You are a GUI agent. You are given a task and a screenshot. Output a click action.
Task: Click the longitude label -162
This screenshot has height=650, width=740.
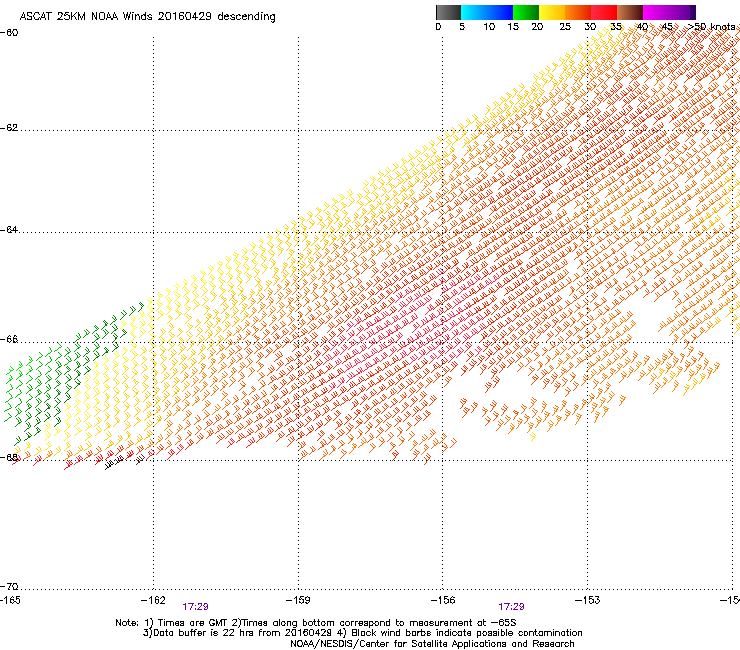[x=153, y=600]
